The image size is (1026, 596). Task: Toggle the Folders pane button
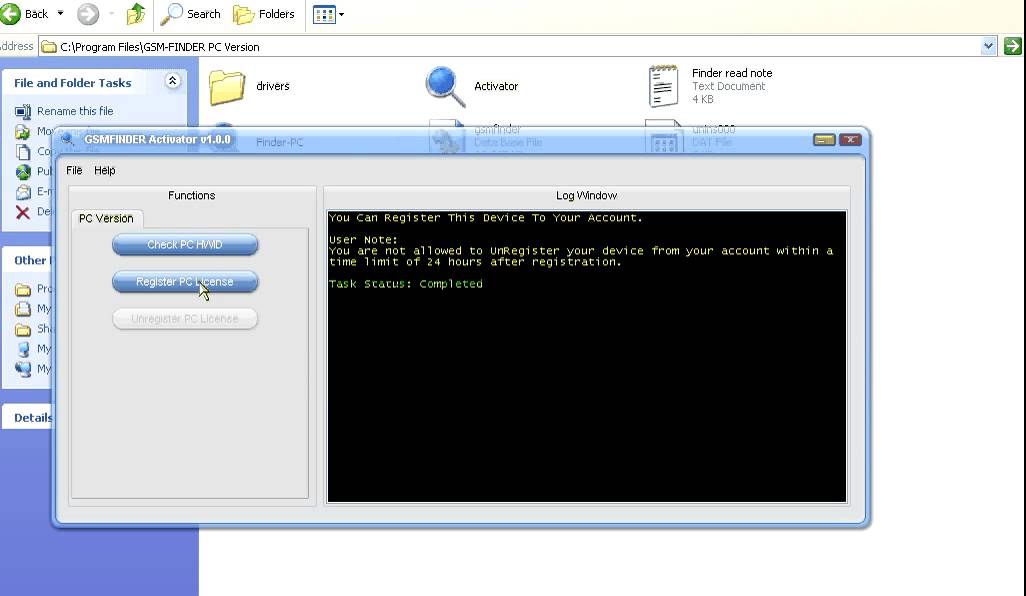[264, 14]
